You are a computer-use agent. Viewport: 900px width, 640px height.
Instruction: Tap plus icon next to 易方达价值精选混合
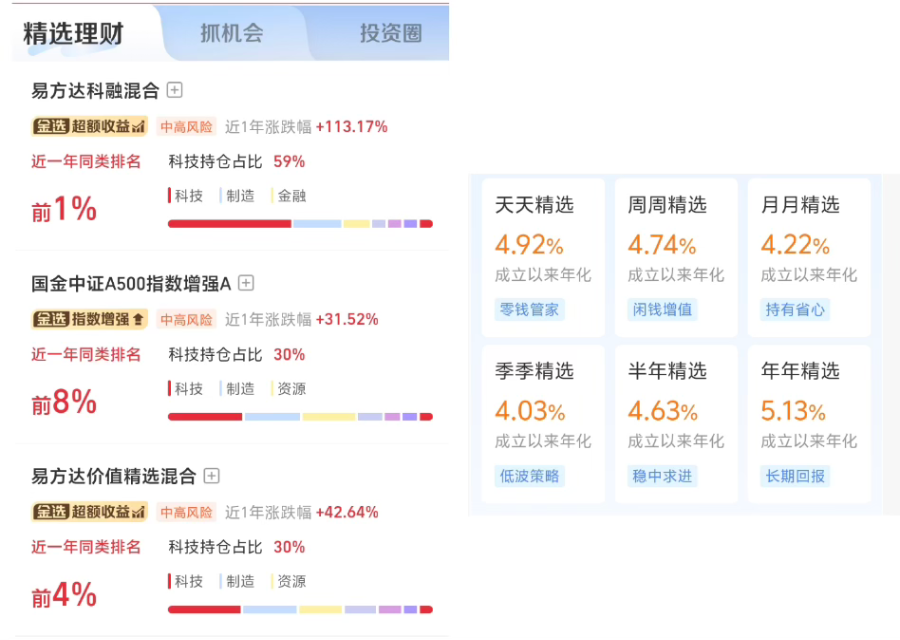click(x=212, y=476)
